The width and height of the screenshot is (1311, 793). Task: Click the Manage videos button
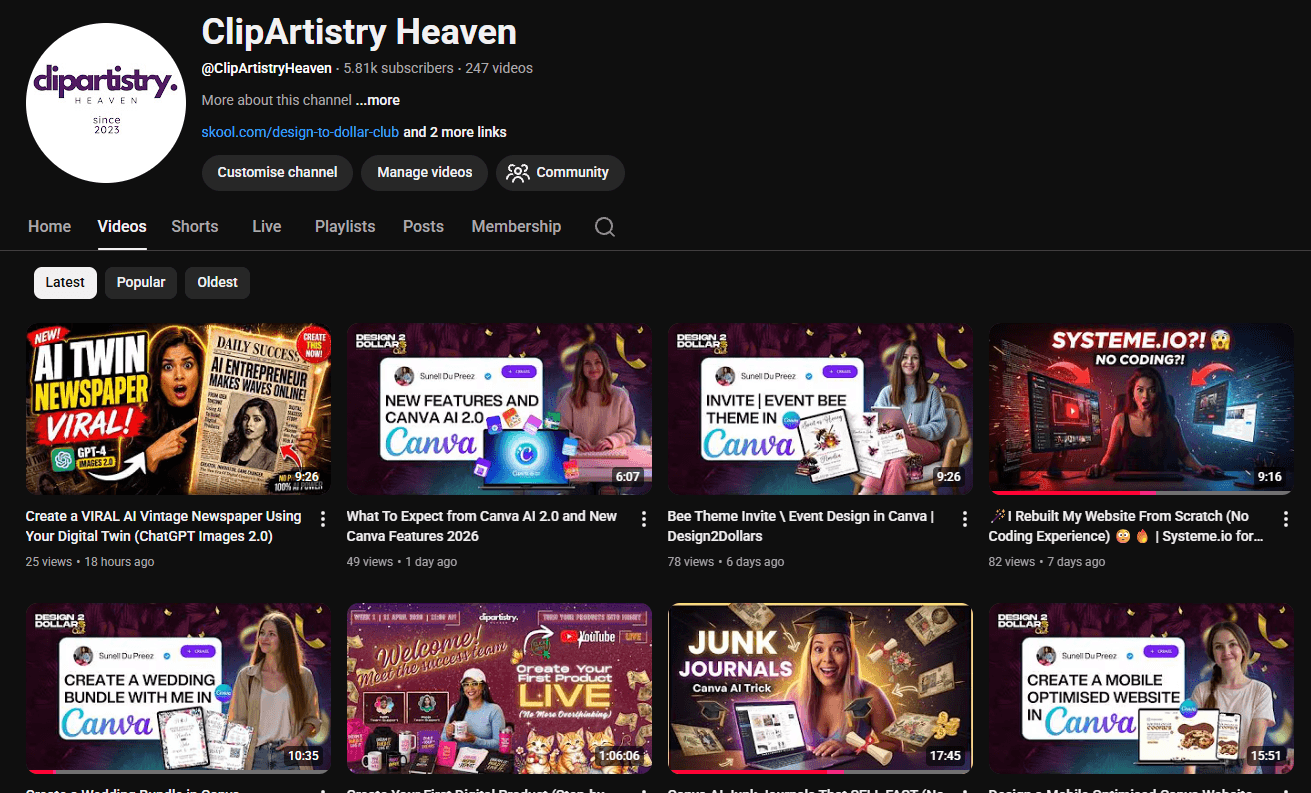425,172
